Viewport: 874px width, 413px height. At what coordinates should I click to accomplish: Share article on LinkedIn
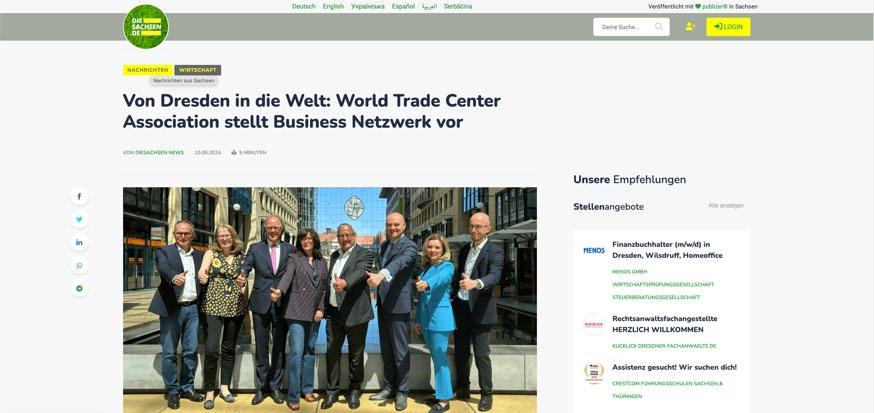[x=79, y=242]
